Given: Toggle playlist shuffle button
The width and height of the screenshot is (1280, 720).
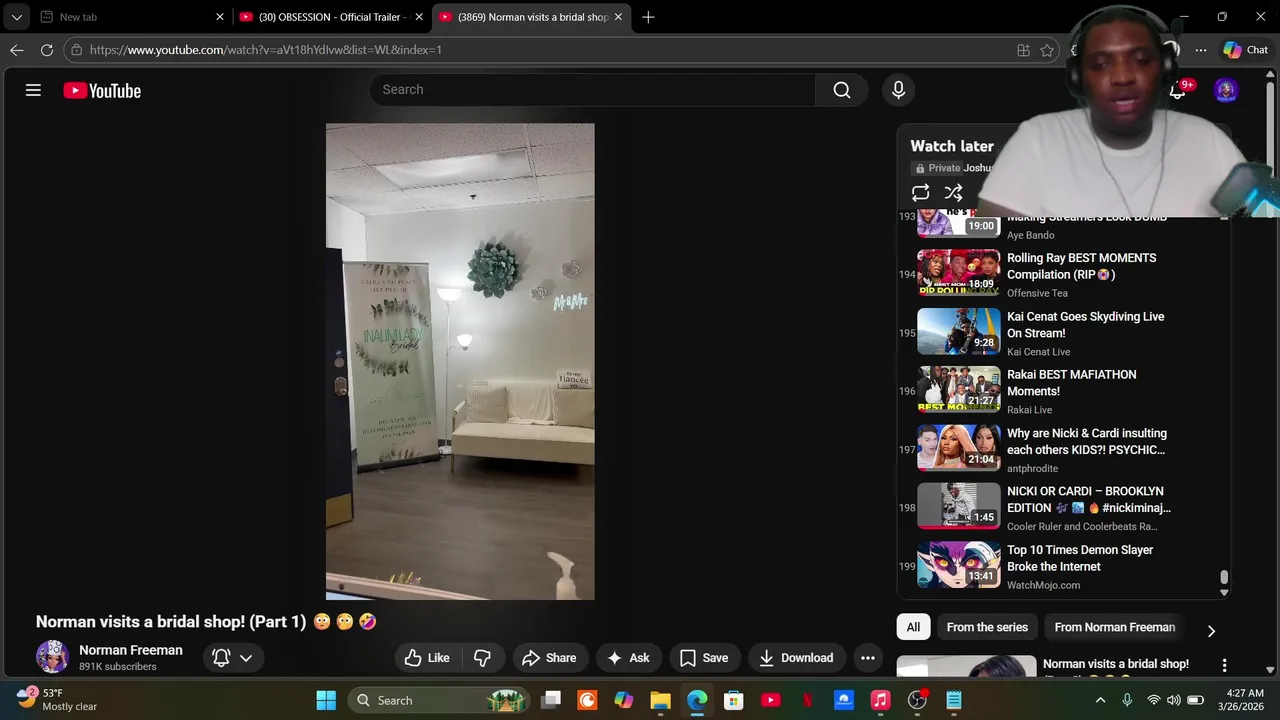Looking at the screenshot, I should (953, 193).
